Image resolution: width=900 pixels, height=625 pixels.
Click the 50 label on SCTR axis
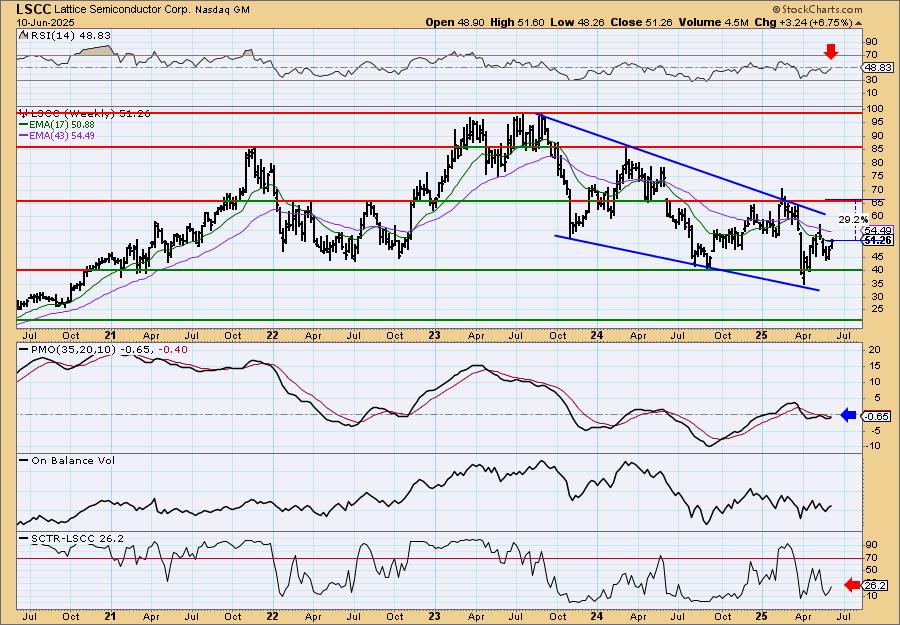tap(871, 570)
